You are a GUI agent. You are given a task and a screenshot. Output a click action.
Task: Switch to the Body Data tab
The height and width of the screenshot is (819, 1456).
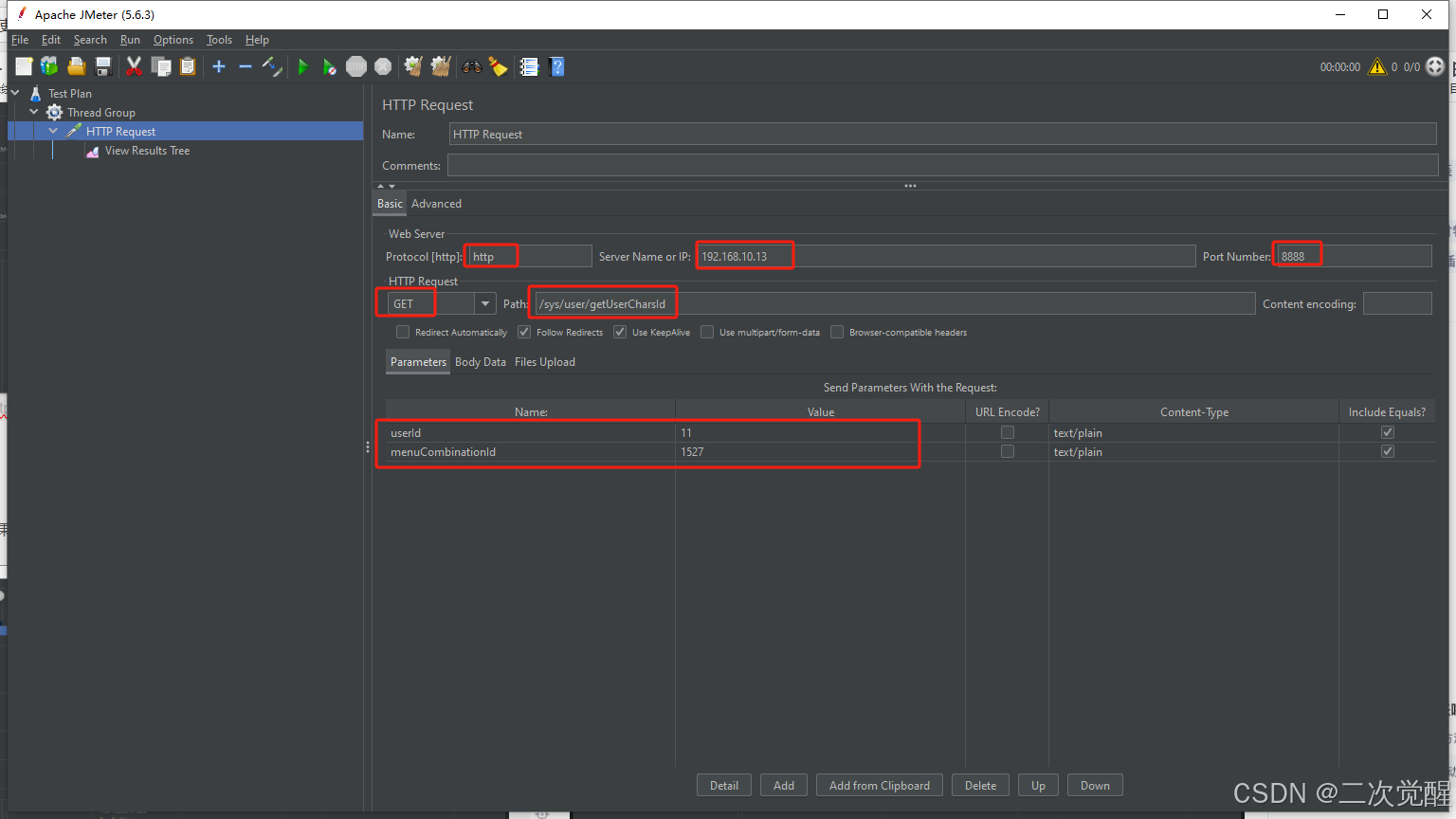(x=481, y=362)
